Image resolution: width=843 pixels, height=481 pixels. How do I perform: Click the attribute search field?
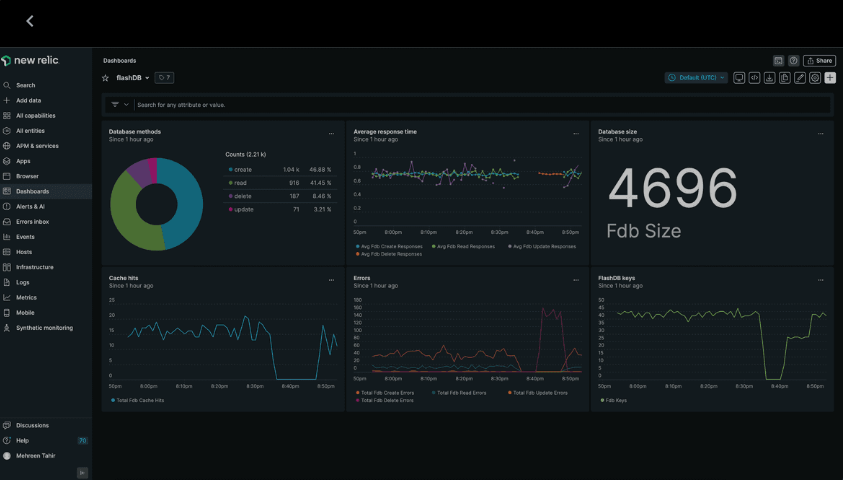[x=482, y=105]
